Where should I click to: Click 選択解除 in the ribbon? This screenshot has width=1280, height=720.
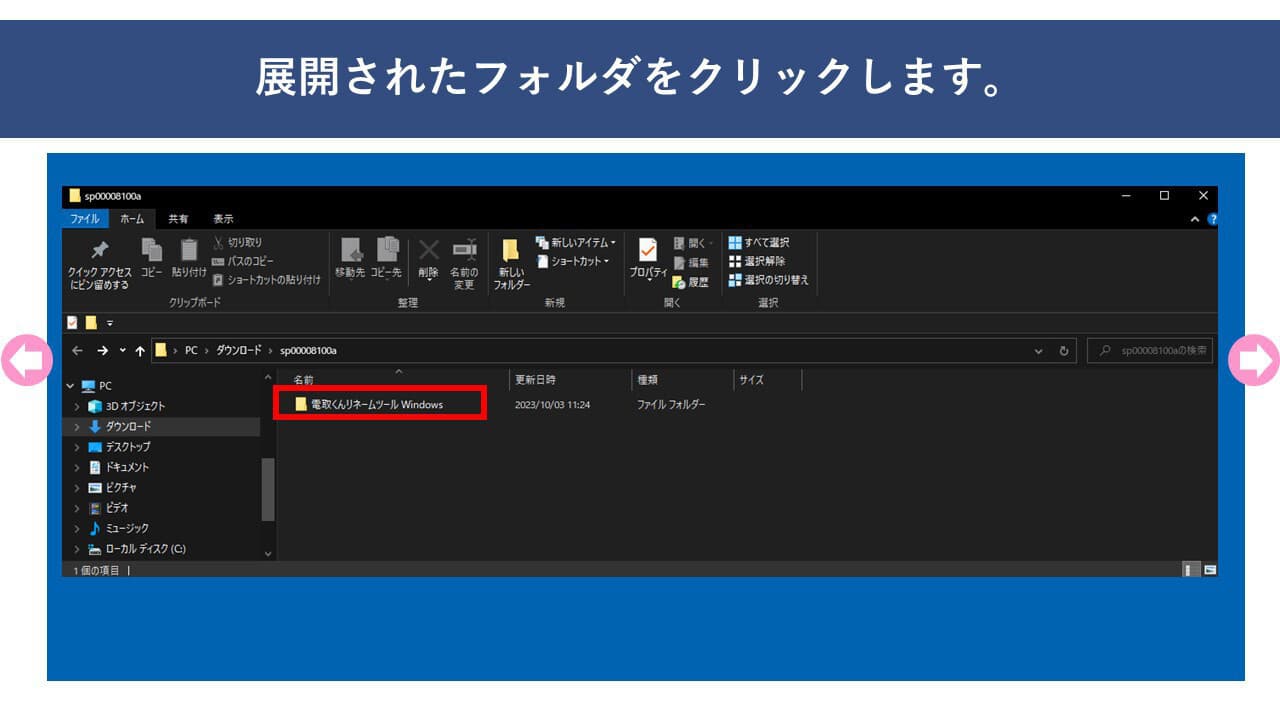[x=757, y=261]
